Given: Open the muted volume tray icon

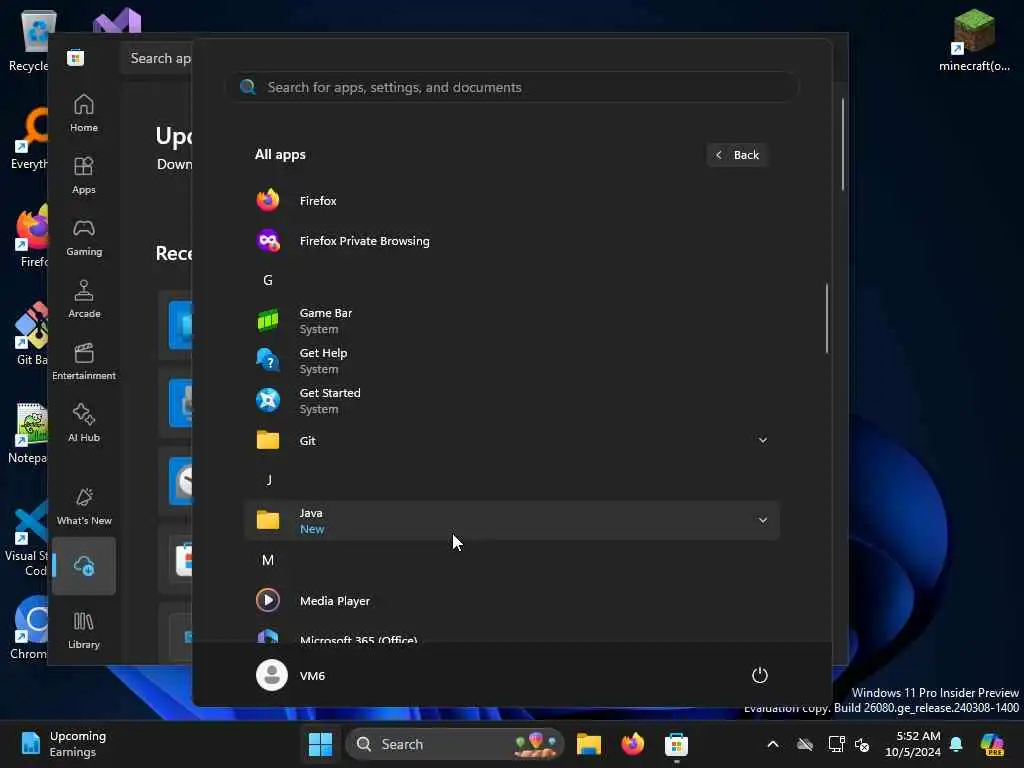Looking at the screenshot, I should point(862,744).
